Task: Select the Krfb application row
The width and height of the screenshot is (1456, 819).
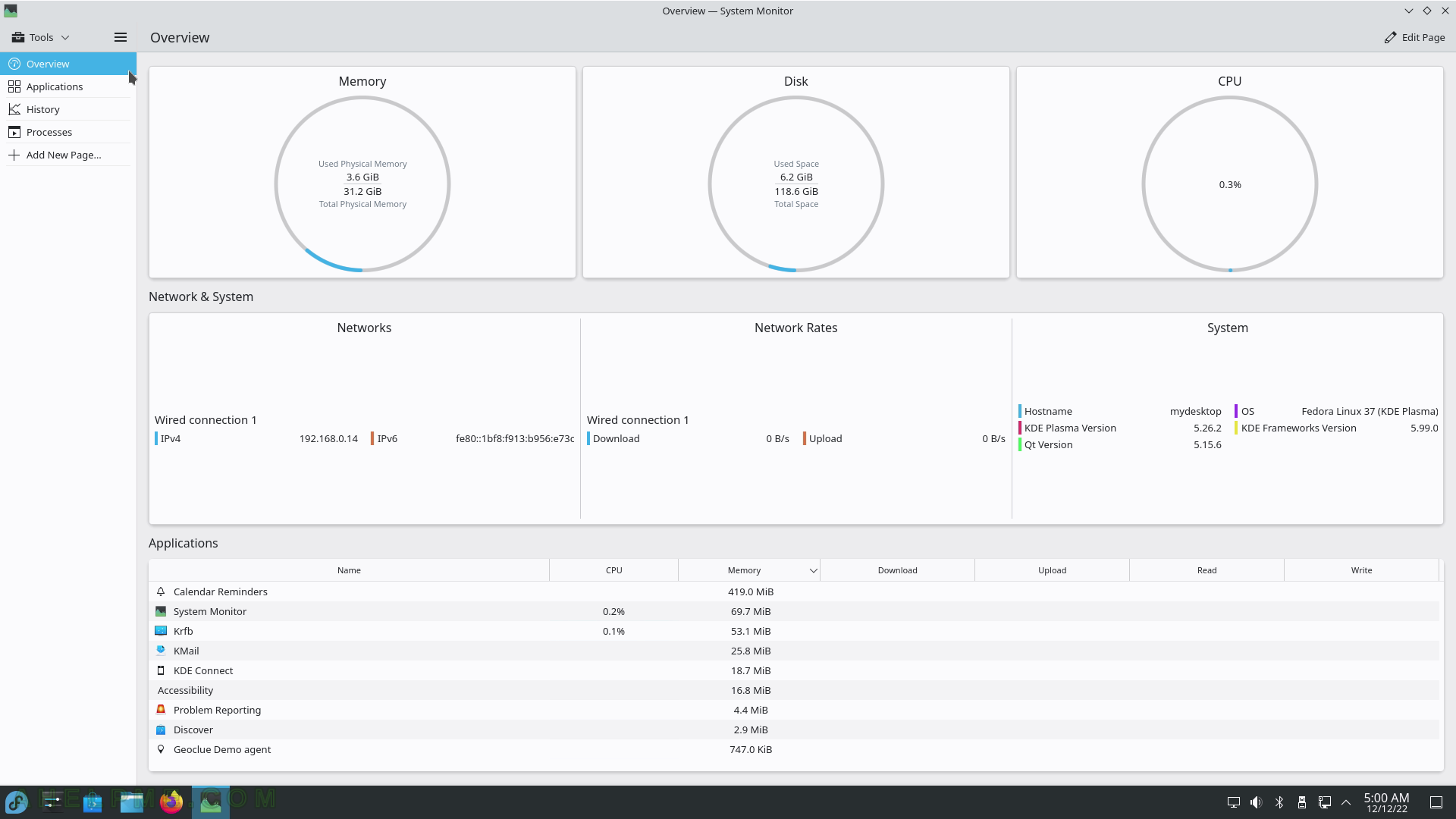Action: click(x=794, y=631)
